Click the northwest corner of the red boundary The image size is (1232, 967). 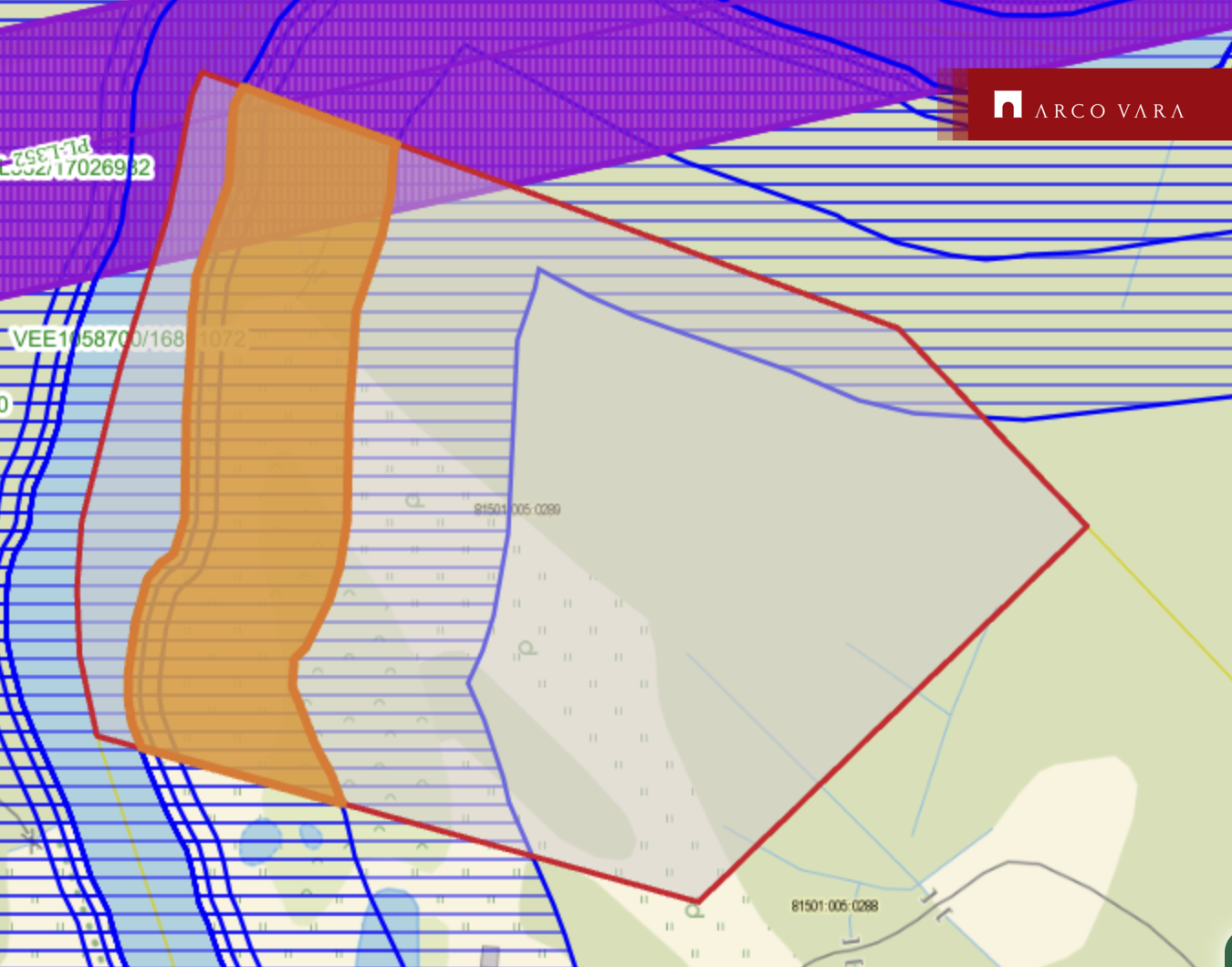[202, 73]
